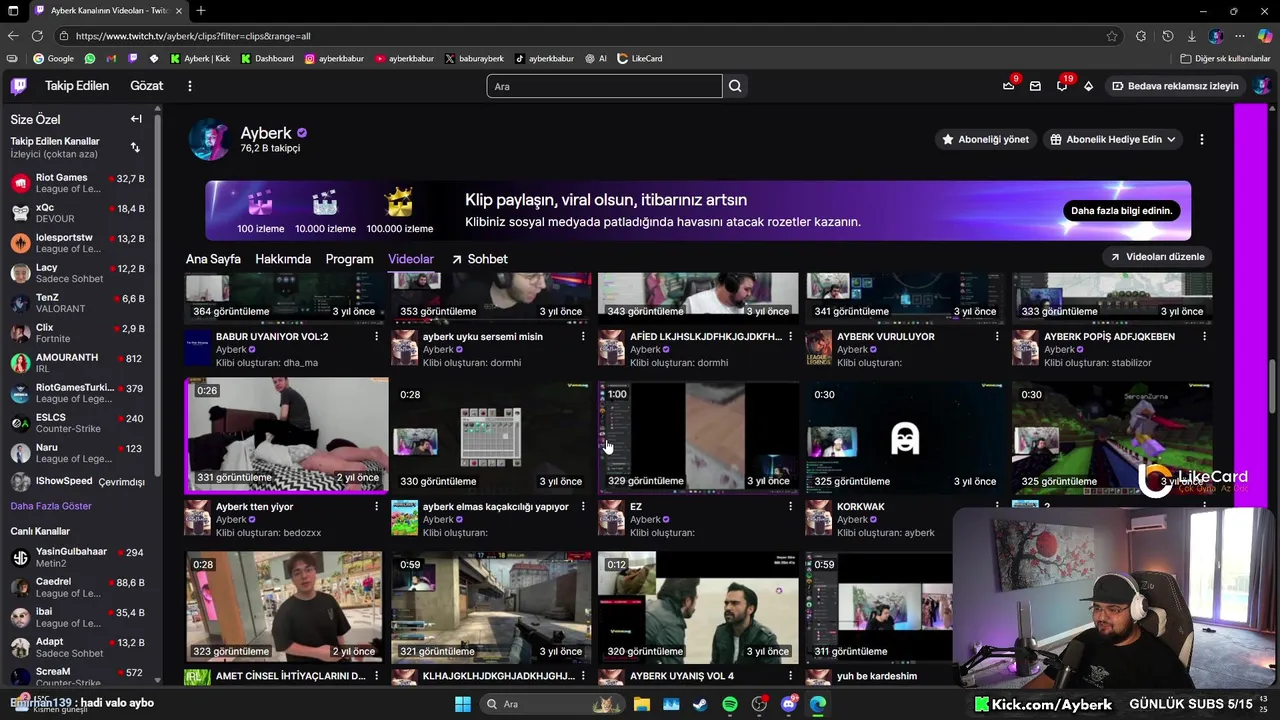Reload the browser page
The width and height of the screenshot is (1280, 720).
coord(37,36)
